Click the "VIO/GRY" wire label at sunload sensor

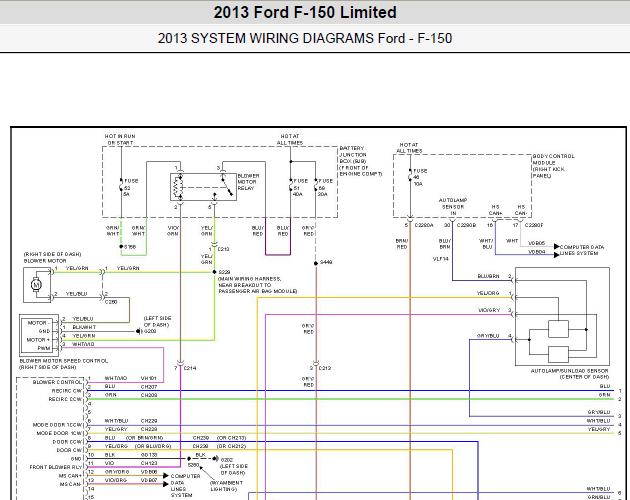click(x=489, y=310)
